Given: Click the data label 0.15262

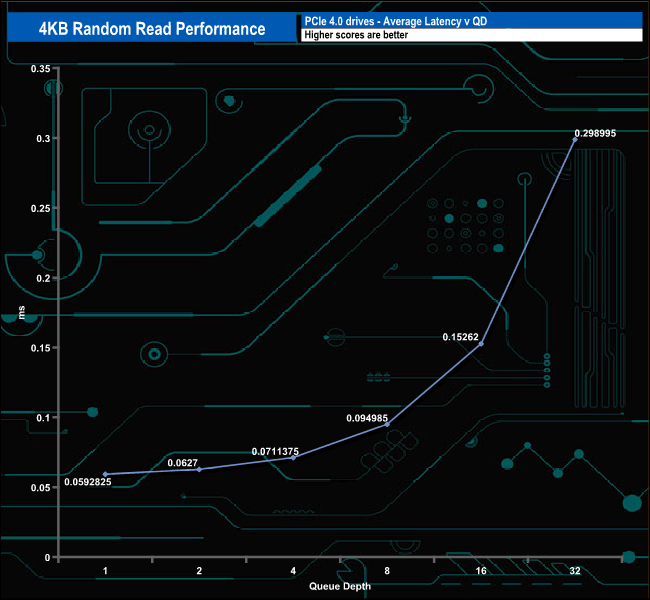Looking at the screenshot, I should [x=460, y=337].
